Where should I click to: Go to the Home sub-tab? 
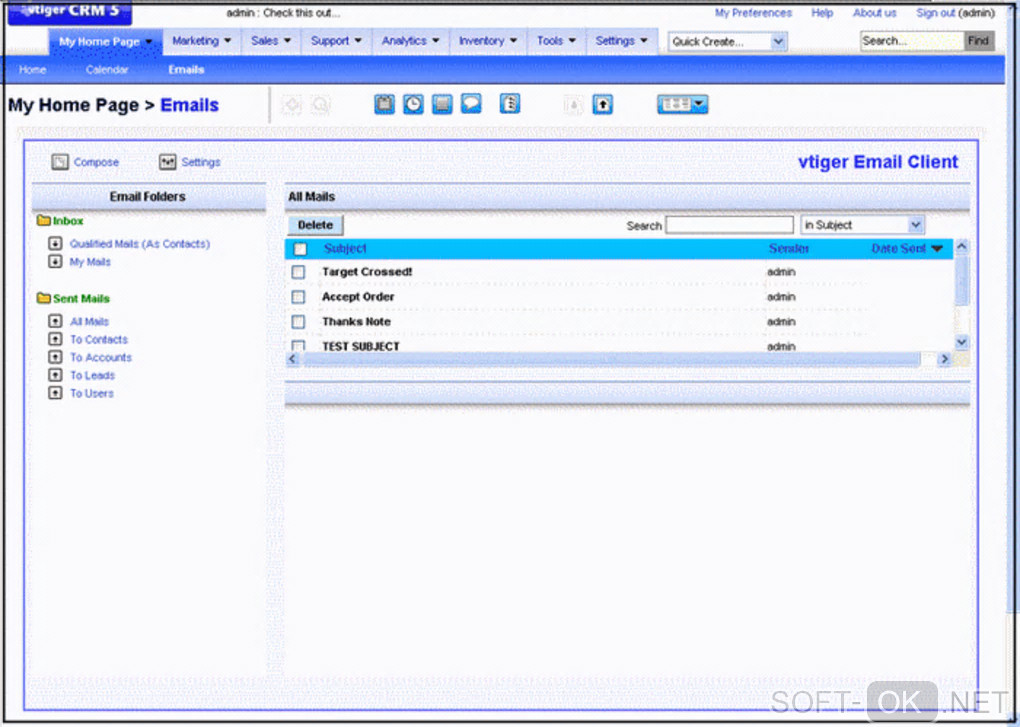click(33, 70)
